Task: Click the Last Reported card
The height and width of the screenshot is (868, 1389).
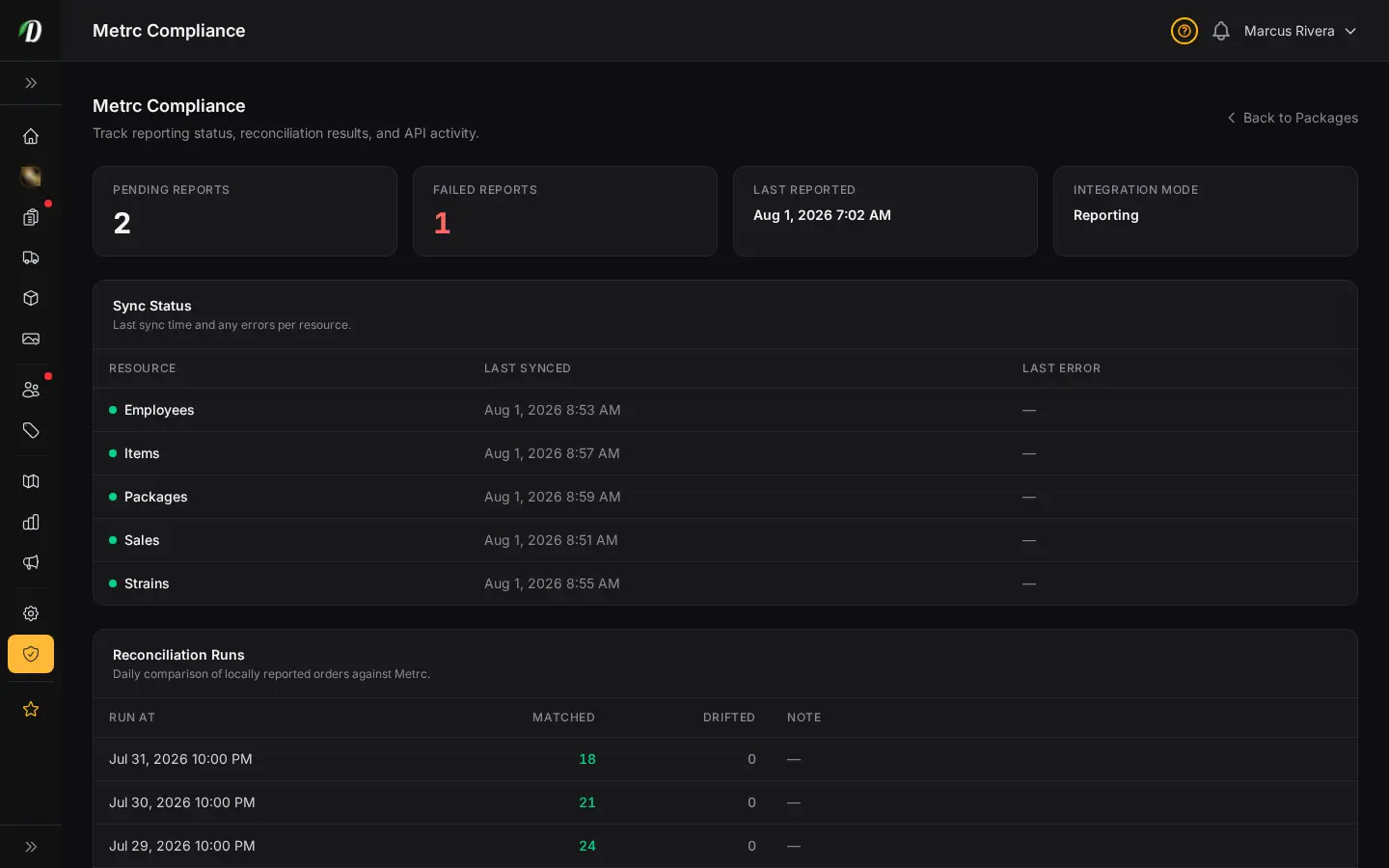Action: tap(885, 211)
